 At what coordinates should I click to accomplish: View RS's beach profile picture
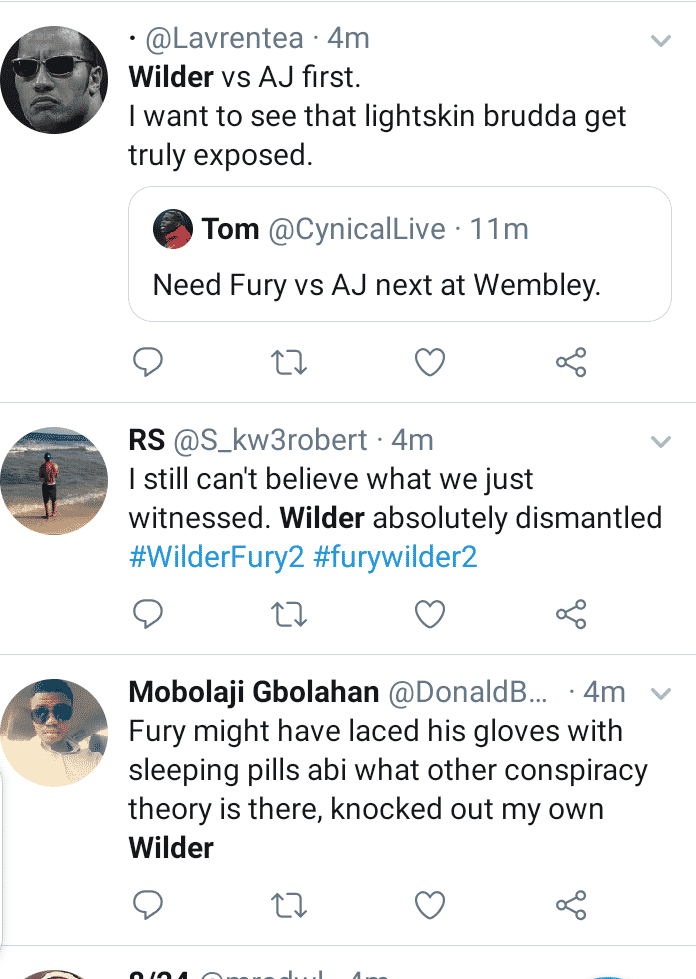(x=54, y=481)
